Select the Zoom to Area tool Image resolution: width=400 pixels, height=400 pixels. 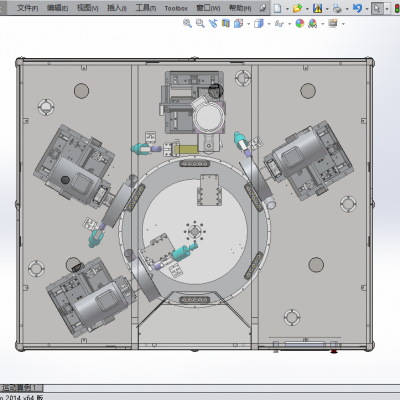pyautogui.click(x=200, y=23)
